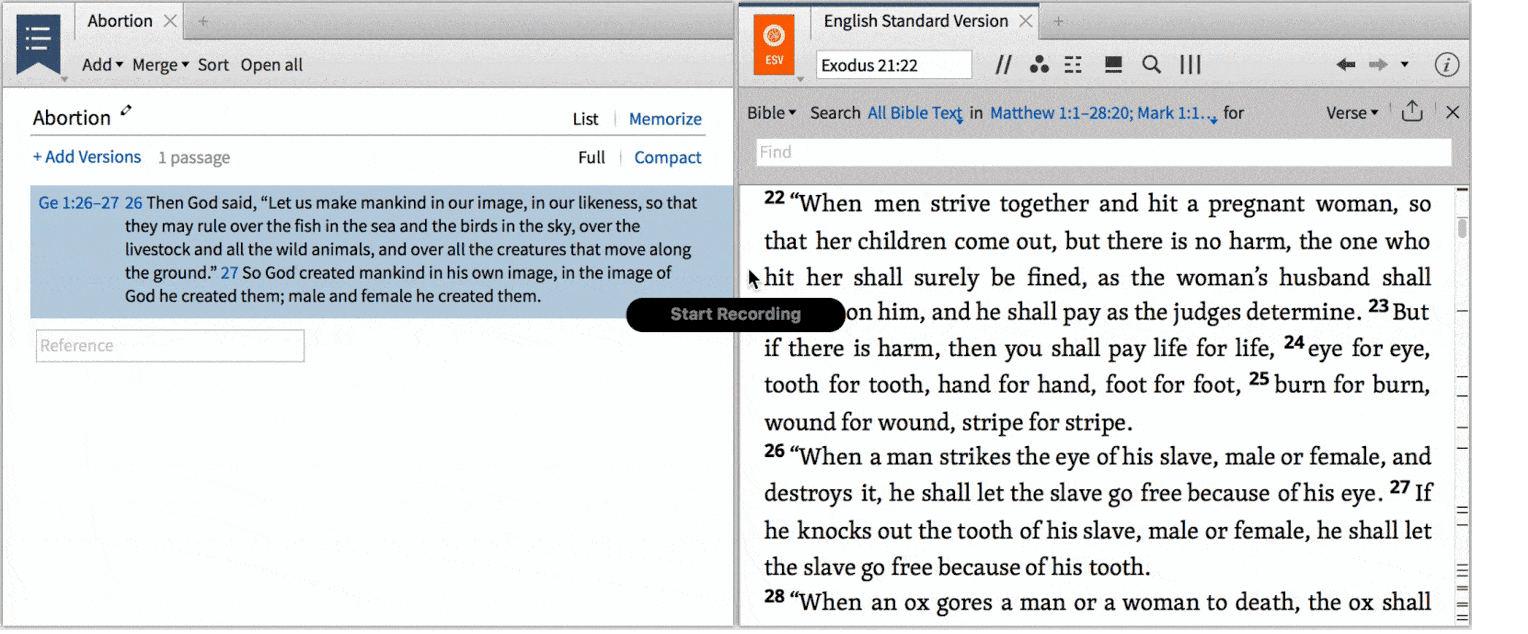Click verse 22 number in ESV text
Image resolution: width=1528 pixels, height=634 pixels.
pos(774,198)
